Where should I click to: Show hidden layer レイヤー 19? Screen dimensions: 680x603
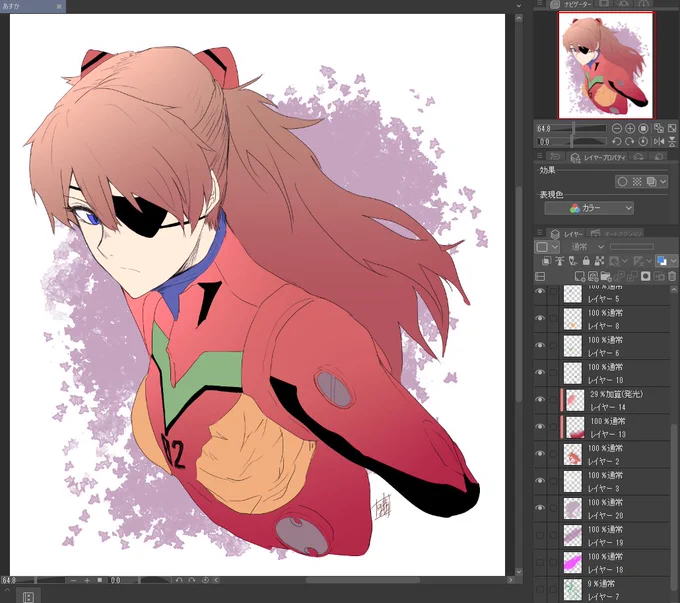click(540, 535)
